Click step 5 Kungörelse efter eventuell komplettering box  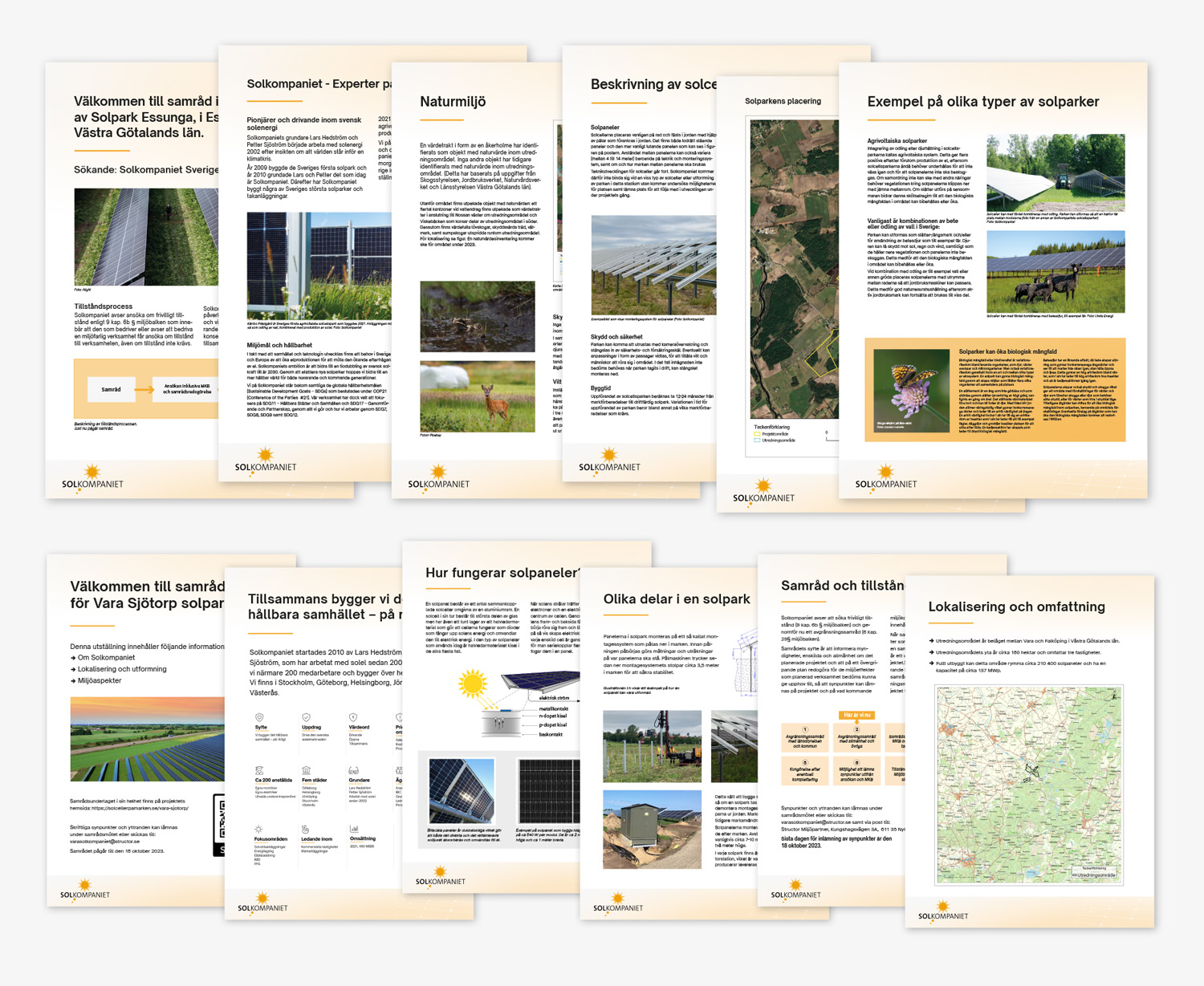tap(805, 772)
